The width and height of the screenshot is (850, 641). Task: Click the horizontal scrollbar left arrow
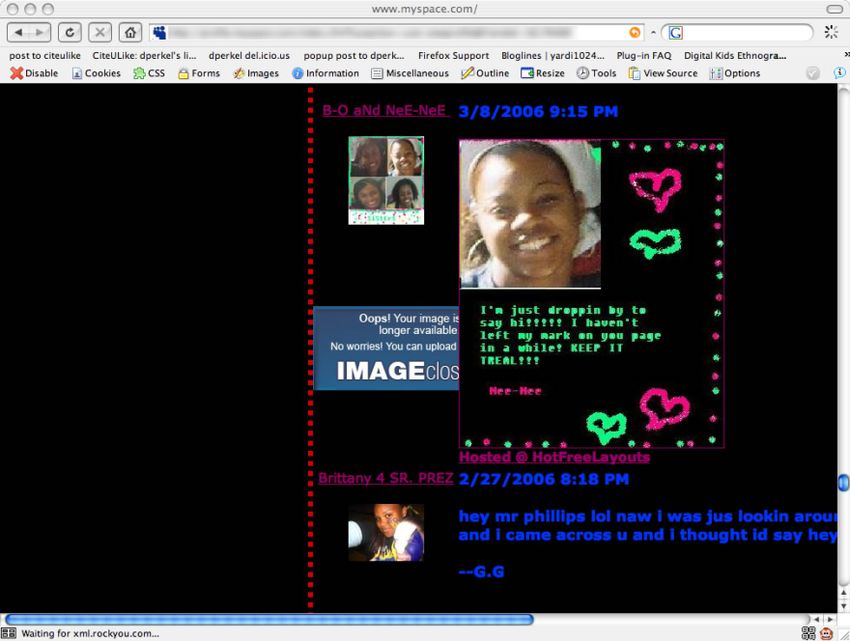[x=816, y=619]
